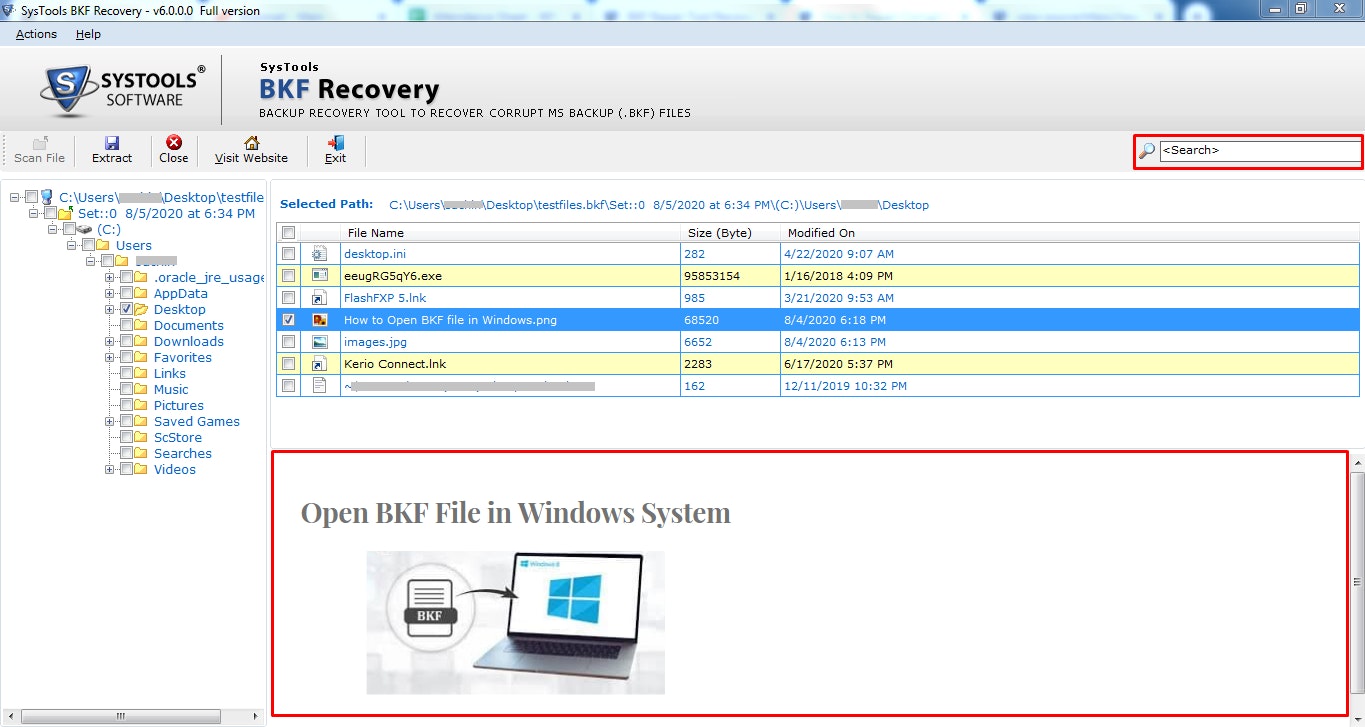Screen dimensions: 1365x727
Task: Click the computer icon at tree root
Action: click(47, 197)
